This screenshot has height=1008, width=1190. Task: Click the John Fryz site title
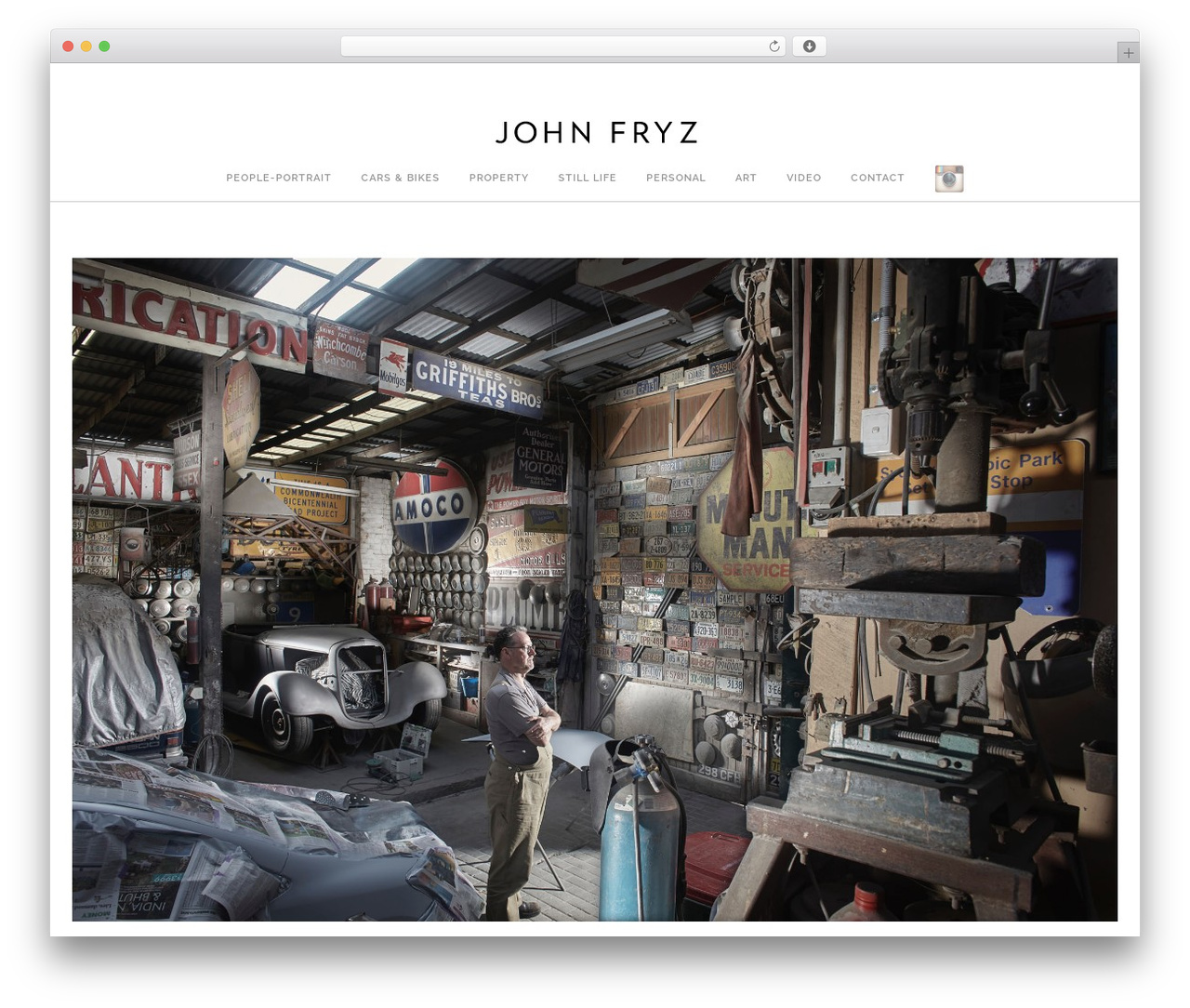tap(596, 133)
